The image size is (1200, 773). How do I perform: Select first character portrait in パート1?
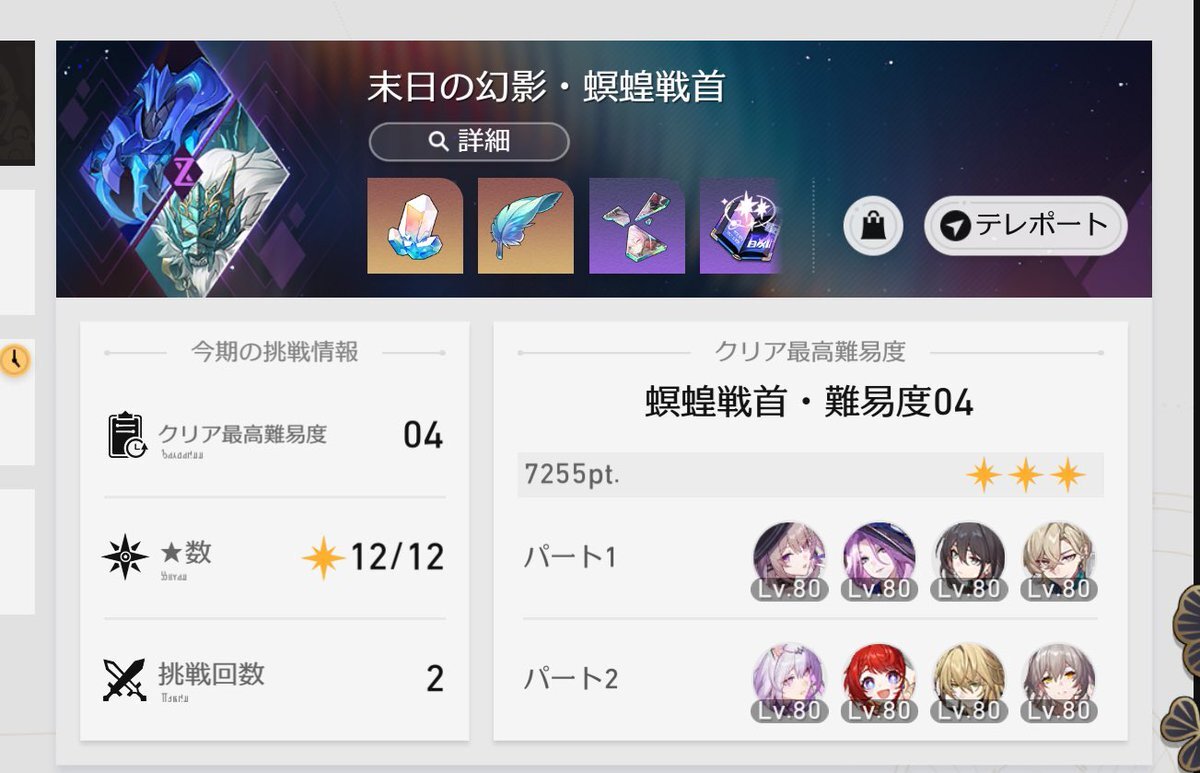click(788, 560)
